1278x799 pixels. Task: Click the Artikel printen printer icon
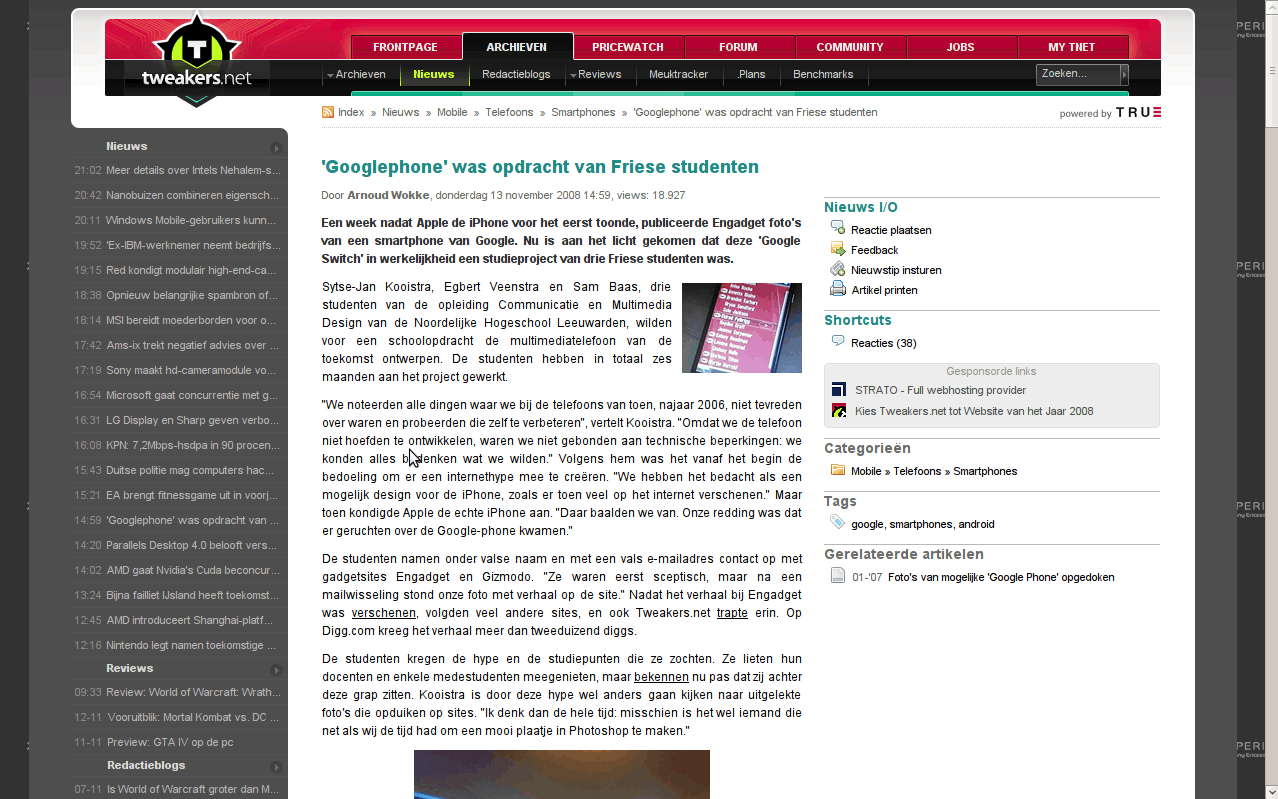[x=837, y=289]
